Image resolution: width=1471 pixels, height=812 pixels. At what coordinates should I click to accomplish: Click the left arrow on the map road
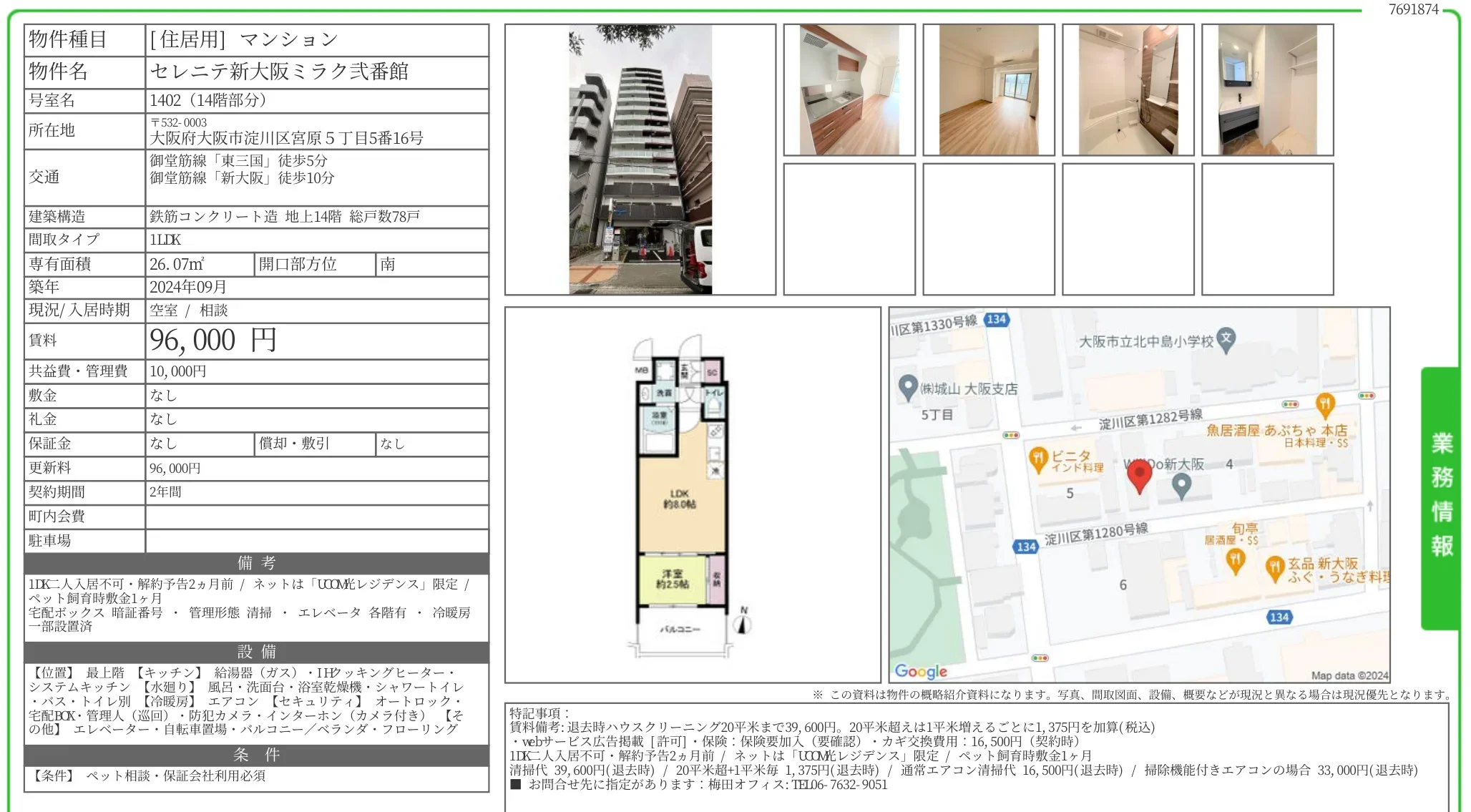[x=1076, y=428]
